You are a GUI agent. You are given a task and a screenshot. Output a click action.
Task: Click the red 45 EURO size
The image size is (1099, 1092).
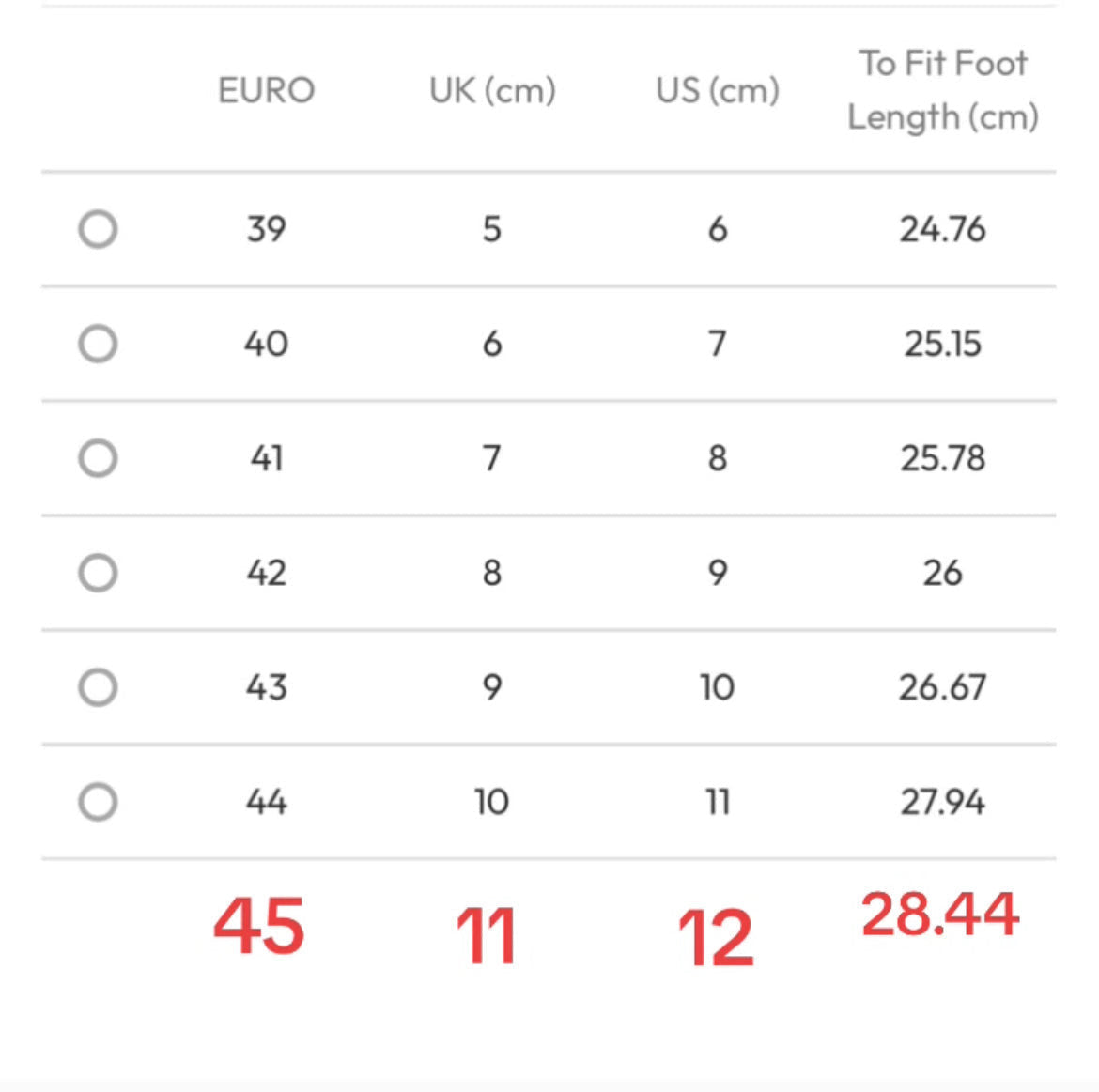258,926
